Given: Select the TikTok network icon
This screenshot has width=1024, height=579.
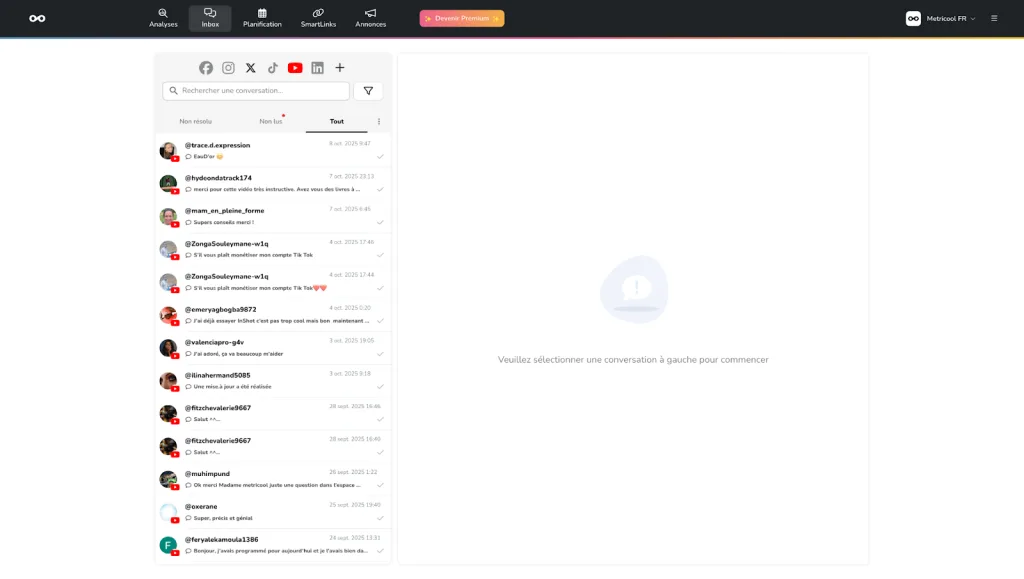Looking at the screenshot, I should (x=272, y=68).
